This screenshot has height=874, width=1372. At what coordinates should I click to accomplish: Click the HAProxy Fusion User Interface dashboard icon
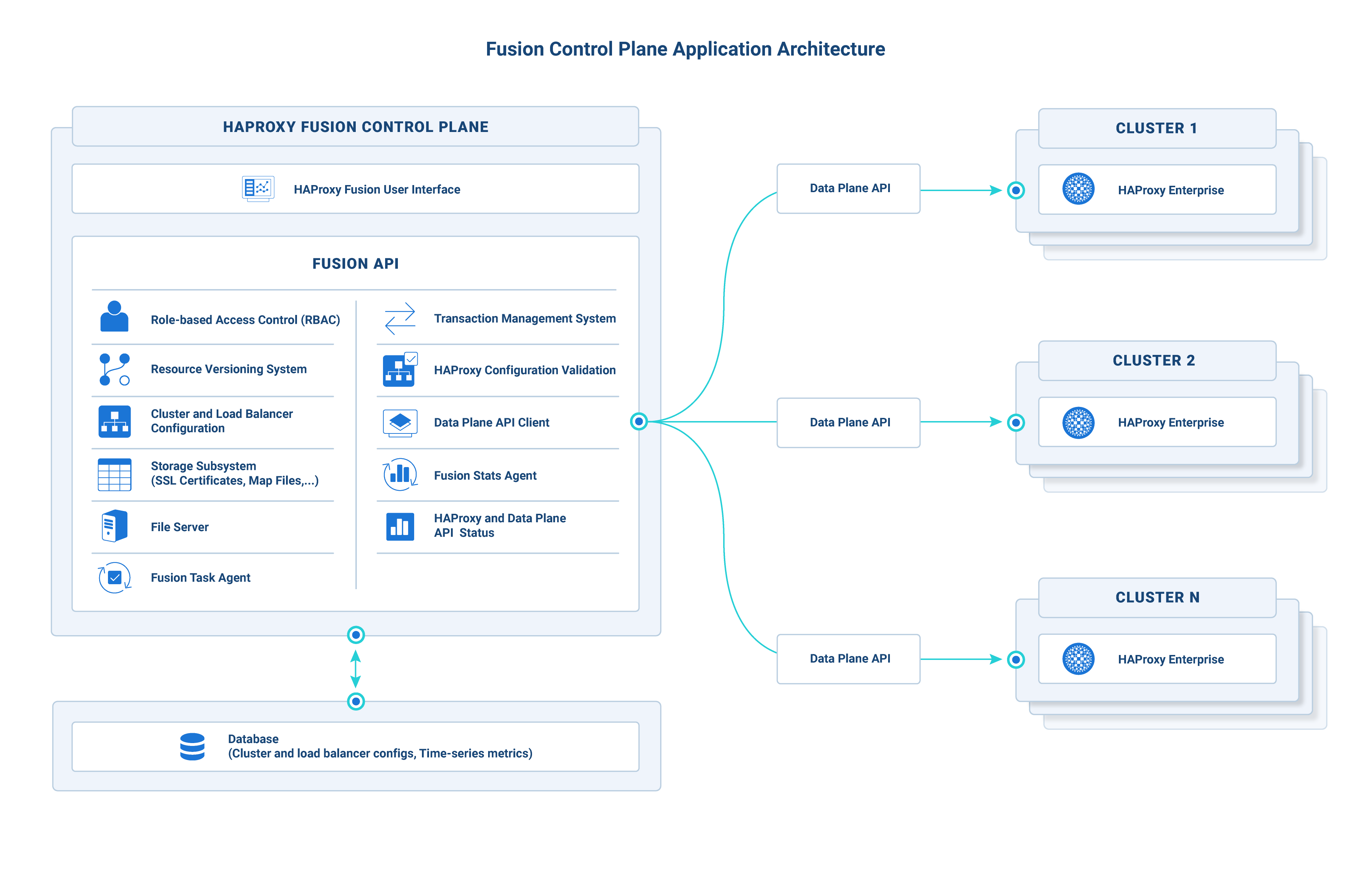258,189
